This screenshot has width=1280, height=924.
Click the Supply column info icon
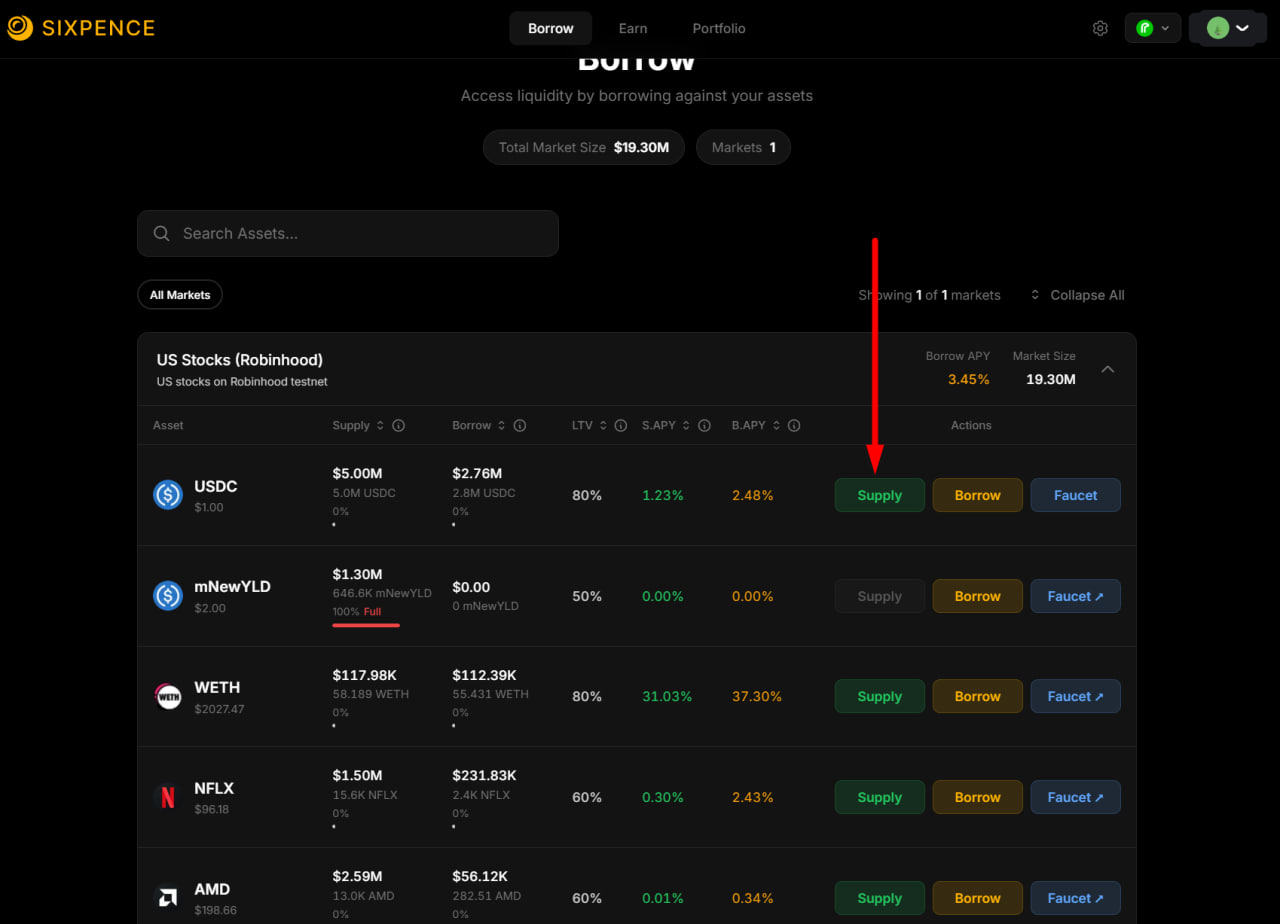pos(398,425)
